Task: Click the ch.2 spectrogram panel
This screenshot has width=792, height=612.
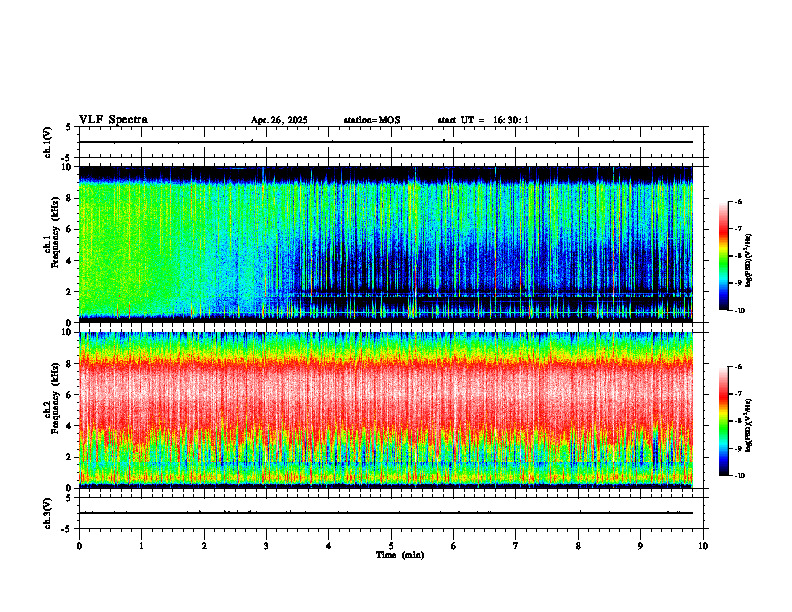Action: click(386, 410)
